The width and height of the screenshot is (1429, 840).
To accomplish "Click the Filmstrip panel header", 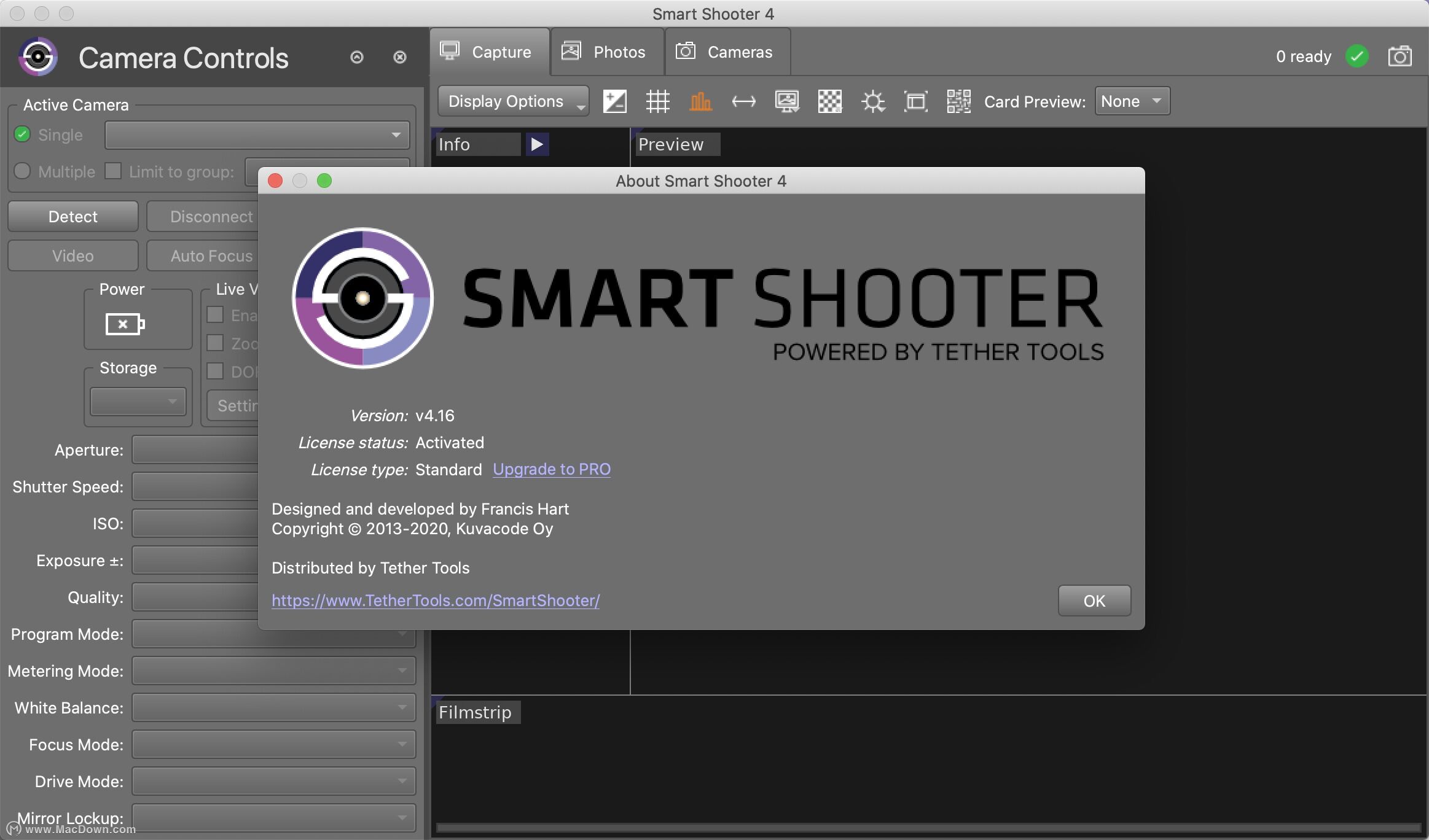I will (x=478, y=712).
